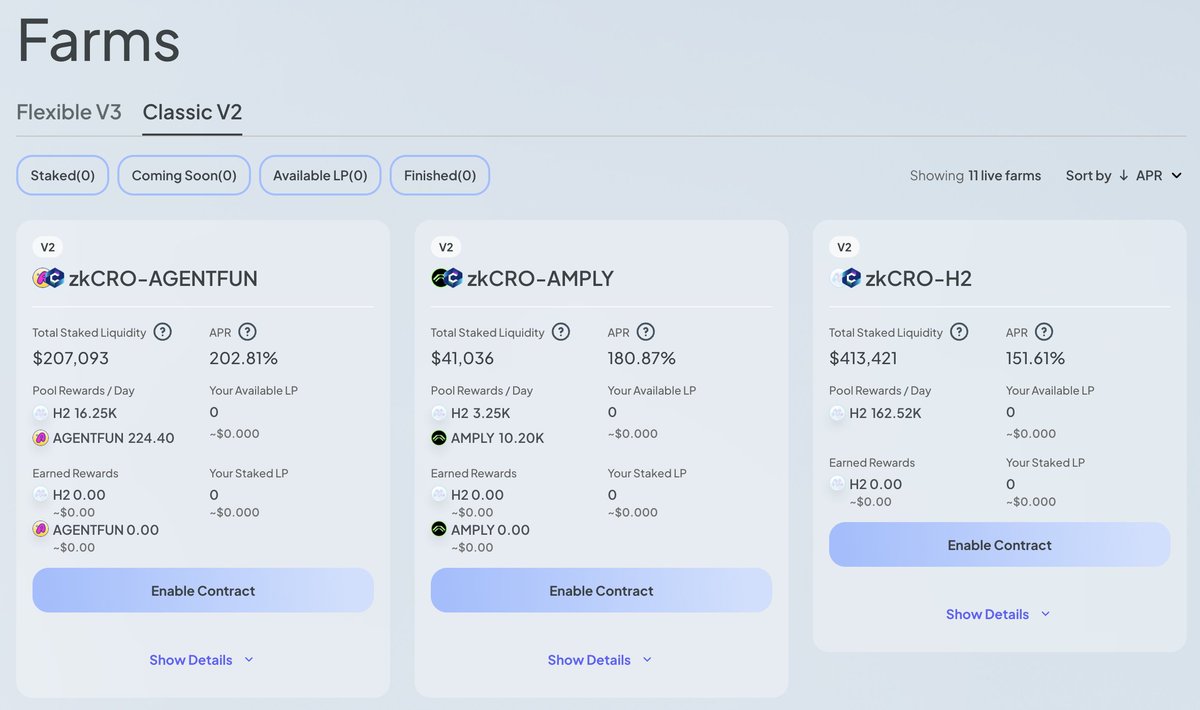Viewport: 1200px width, 710px height.
Task: Open the APR help icon on zkCRO-AGENTFUN
Action: [246, 332]
